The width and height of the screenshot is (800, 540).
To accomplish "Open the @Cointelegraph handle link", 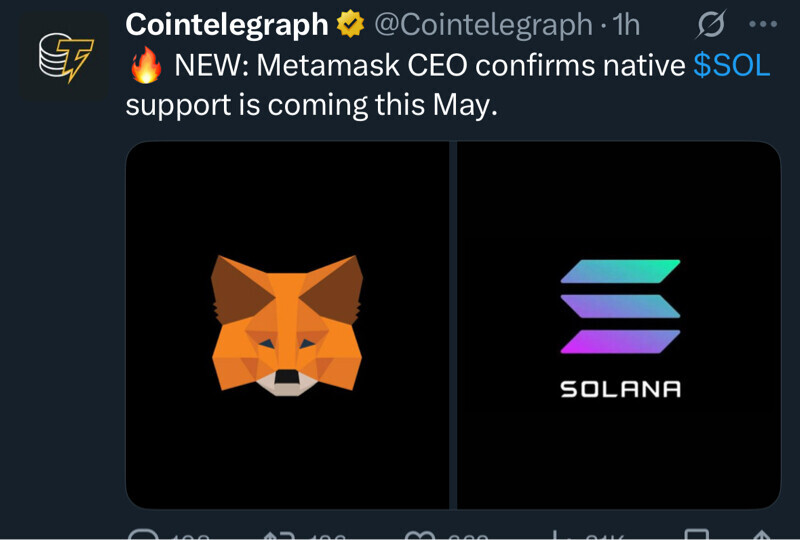I will (x=483, y=24).
